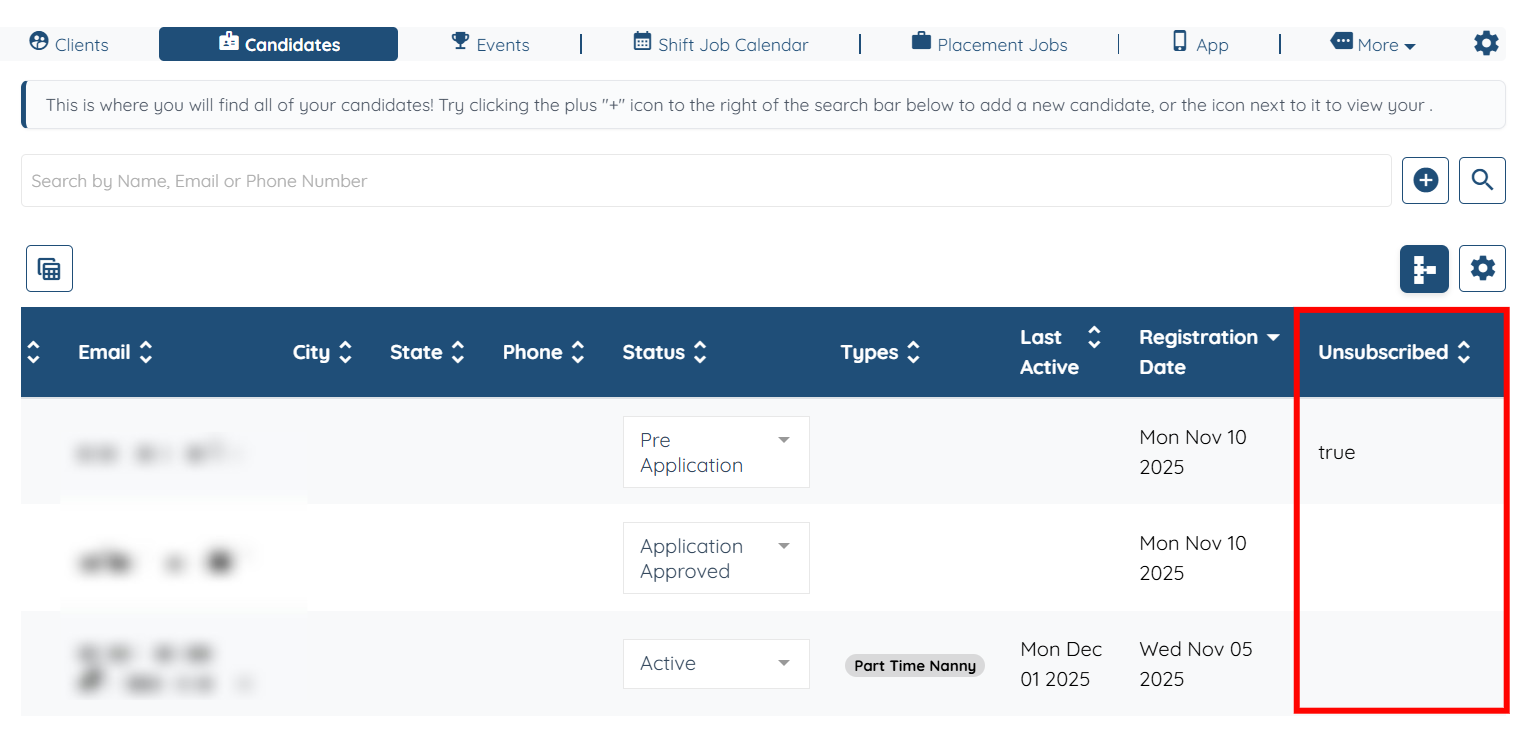
Task: Click registration date in the Pre Application row
Action: 1193,452
